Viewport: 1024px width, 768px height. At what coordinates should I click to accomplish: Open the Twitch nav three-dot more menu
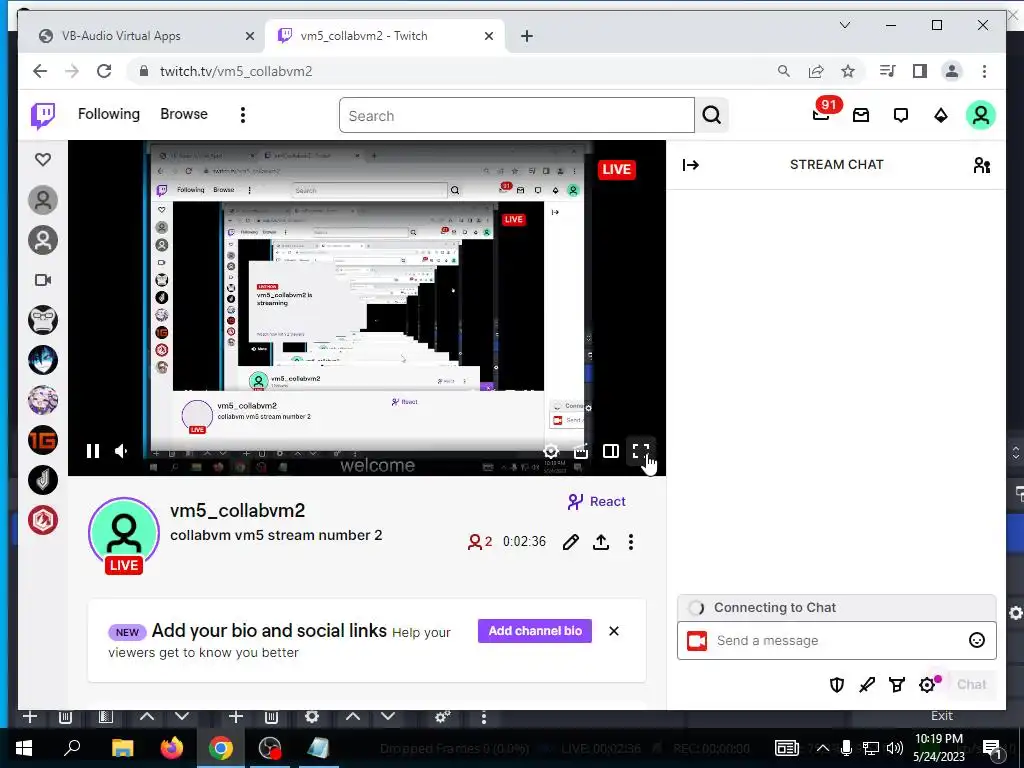pyautogui.click(x=243, y=115)
